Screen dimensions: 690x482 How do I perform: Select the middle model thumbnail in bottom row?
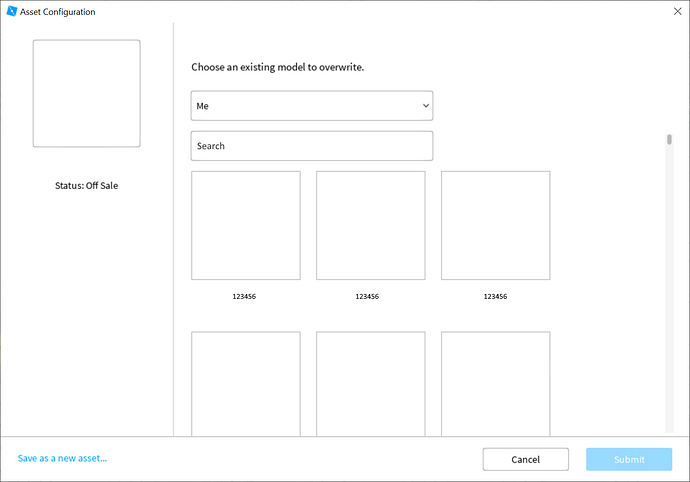370,384
